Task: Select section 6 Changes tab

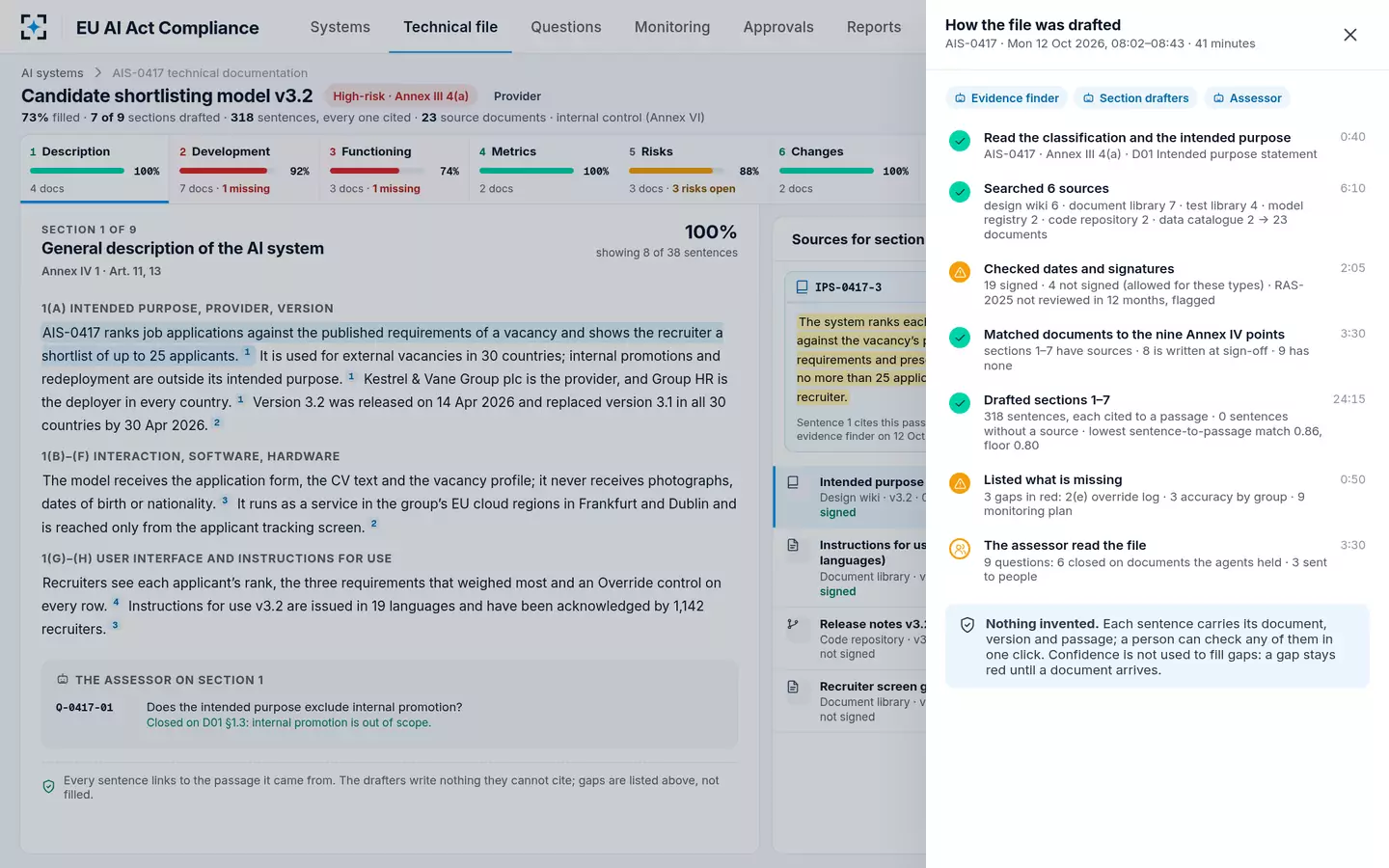Action: pos(844,170)
